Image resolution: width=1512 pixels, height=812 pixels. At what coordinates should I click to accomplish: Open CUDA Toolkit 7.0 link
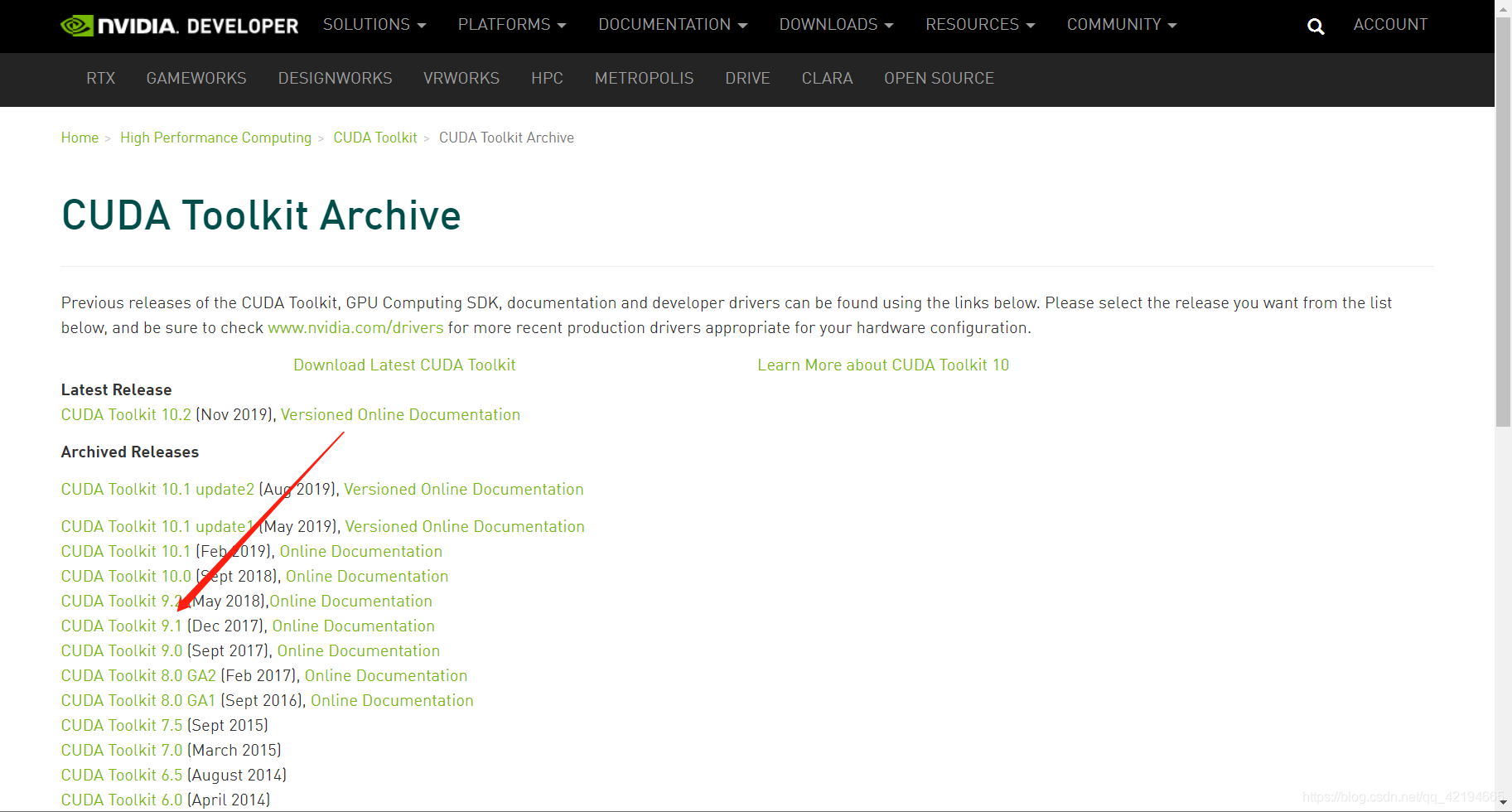click(x=122, y=750)
